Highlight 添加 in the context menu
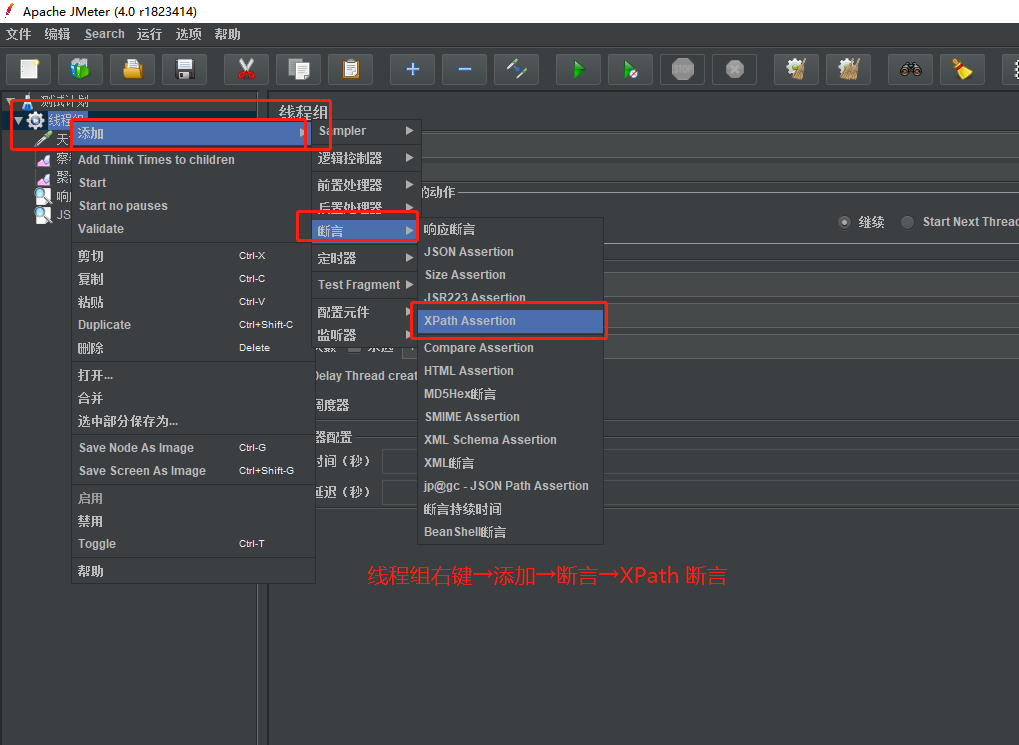 coord(189,133)
